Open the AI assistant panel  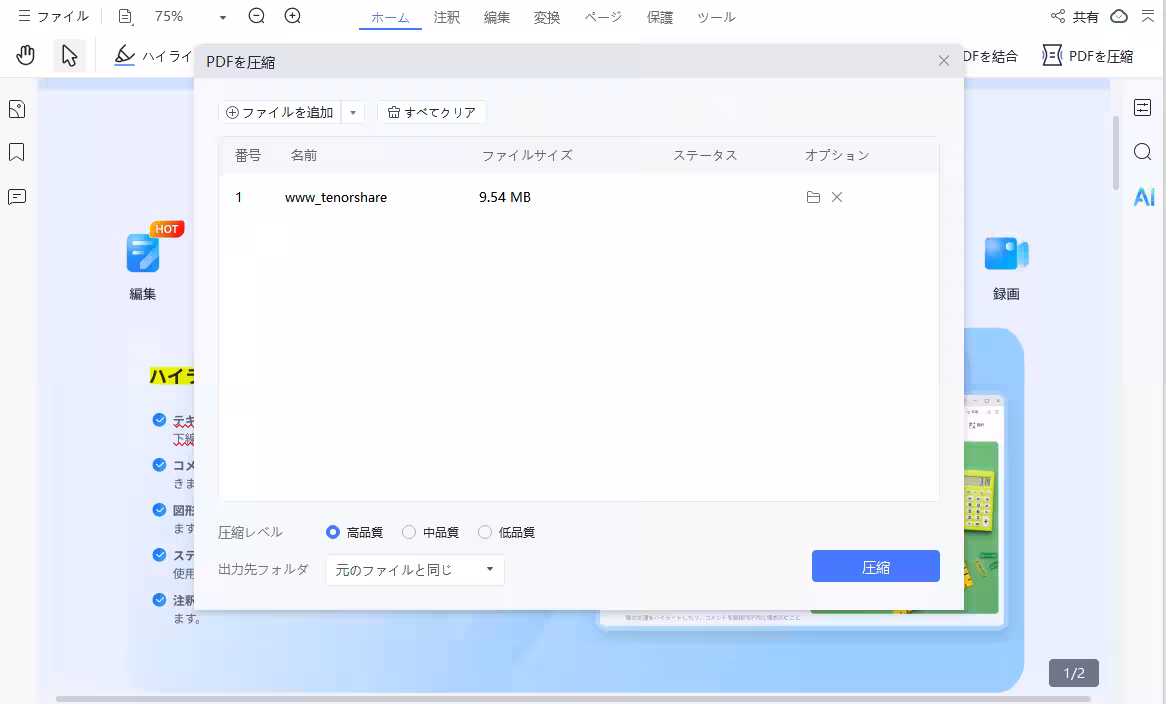coord(1143,197)
